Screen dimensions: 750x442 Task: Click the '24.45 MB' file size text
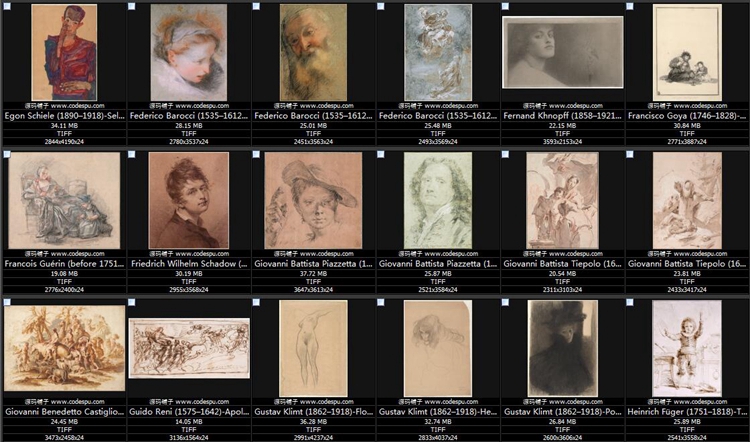[x=64, y=421]
